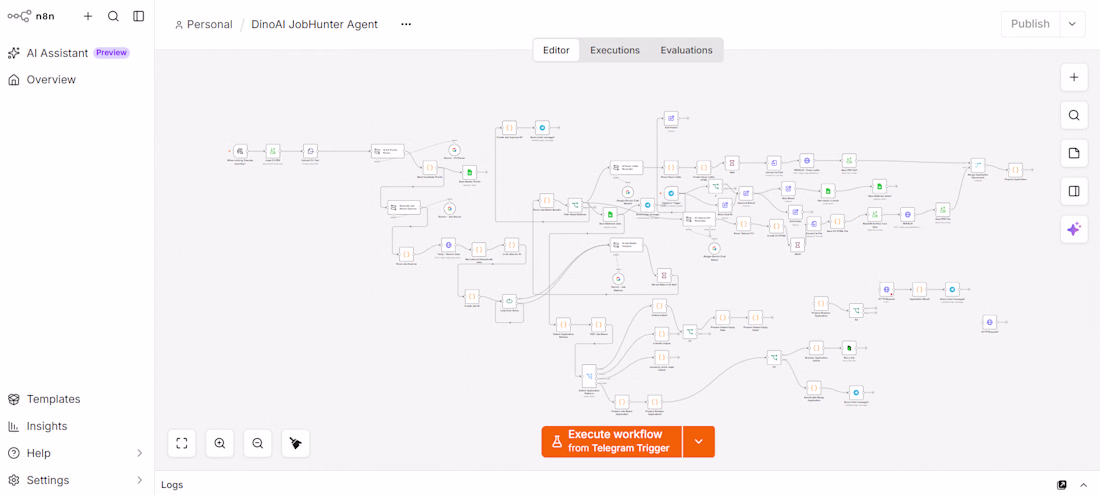Open search from the top-left sidebar magnifier
Image resolution: width=1100 pixels, height=495 pixels.
click(113, 16)
